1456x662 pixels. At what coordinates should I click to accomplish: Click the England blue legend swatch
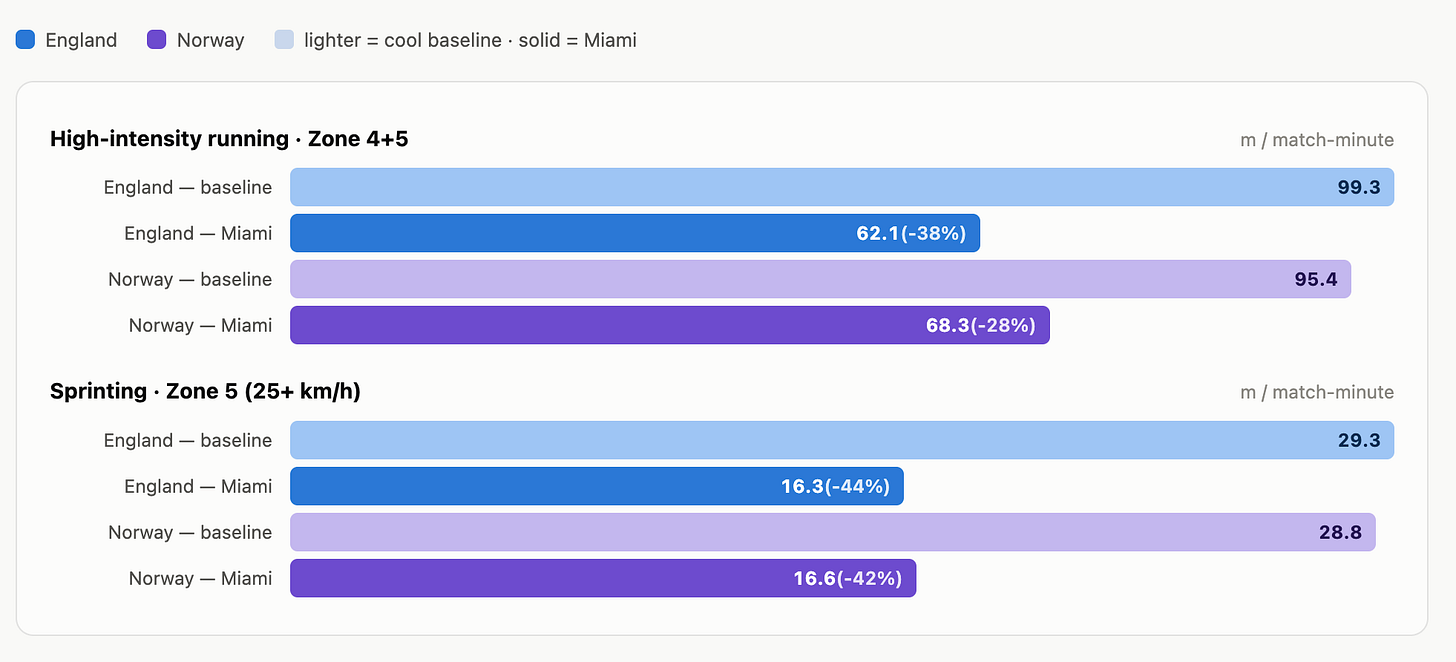(x=25, y=40)
